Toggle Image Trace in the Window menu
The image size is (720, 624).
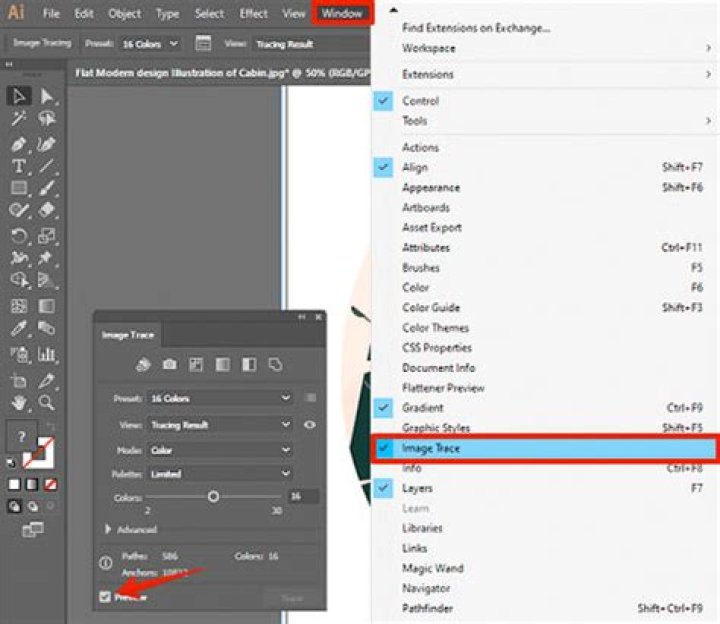click(544, 448)
